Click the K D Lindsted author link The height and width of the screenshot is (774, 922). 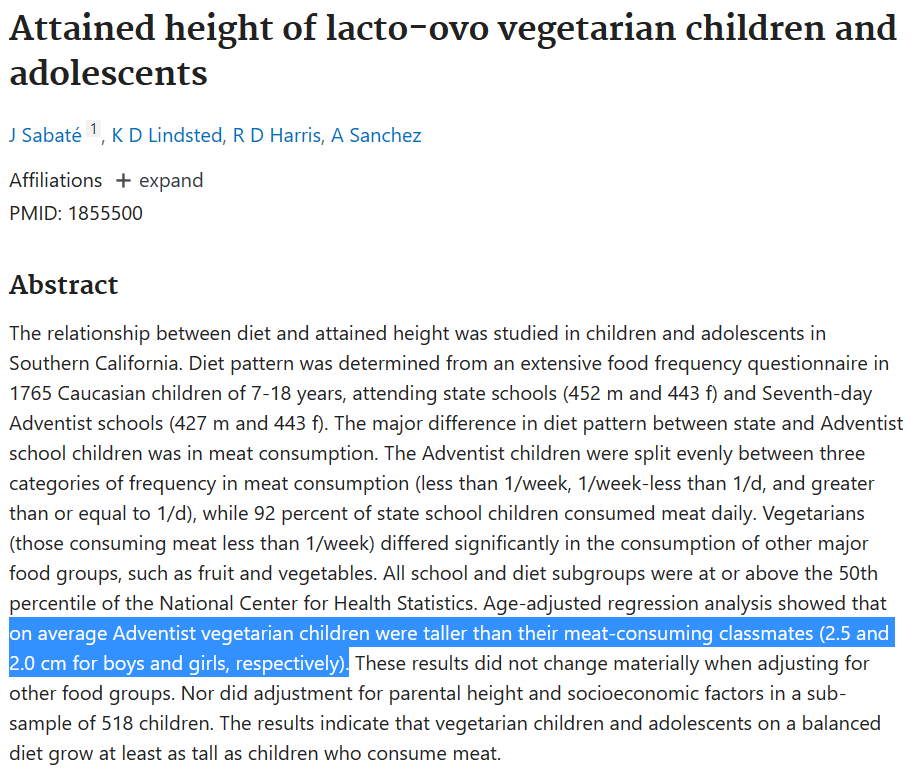pos(166,135)
